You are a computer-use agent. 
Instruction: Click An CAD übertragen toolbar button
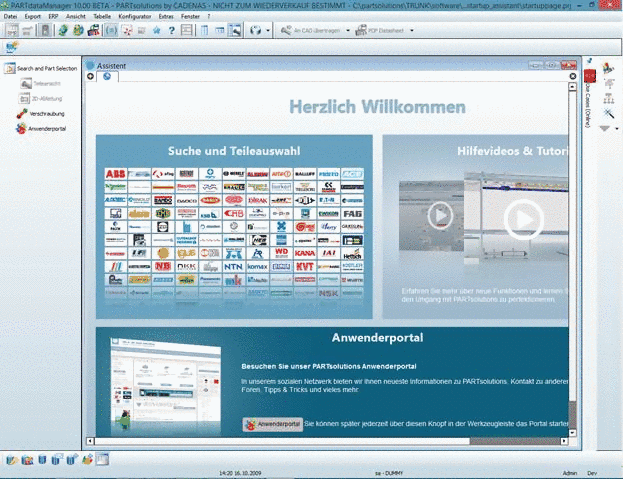coord(311,30)
